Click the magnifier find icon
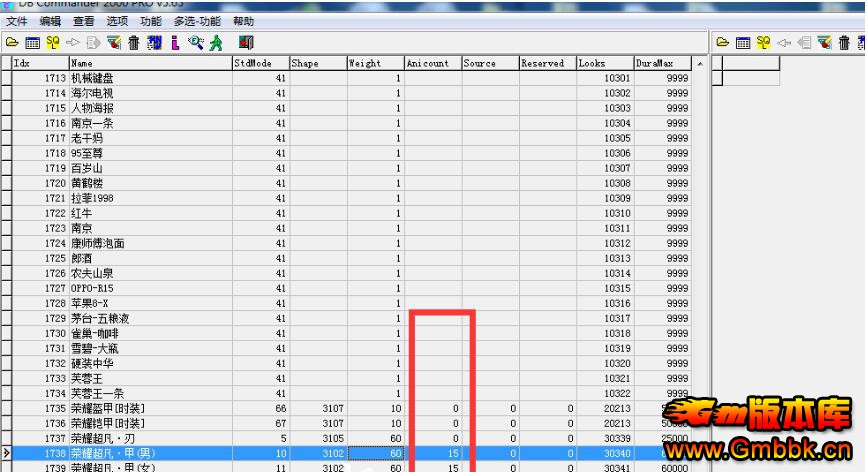Screen dimensions: 867x472 [195, 43]
